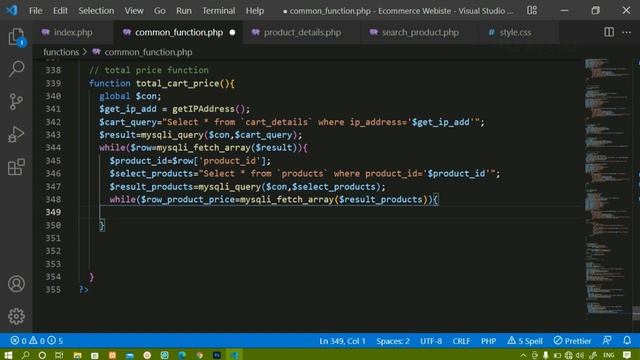640x360 pixels.
Task: Open the Extensions view
Action: click(16, 167)
